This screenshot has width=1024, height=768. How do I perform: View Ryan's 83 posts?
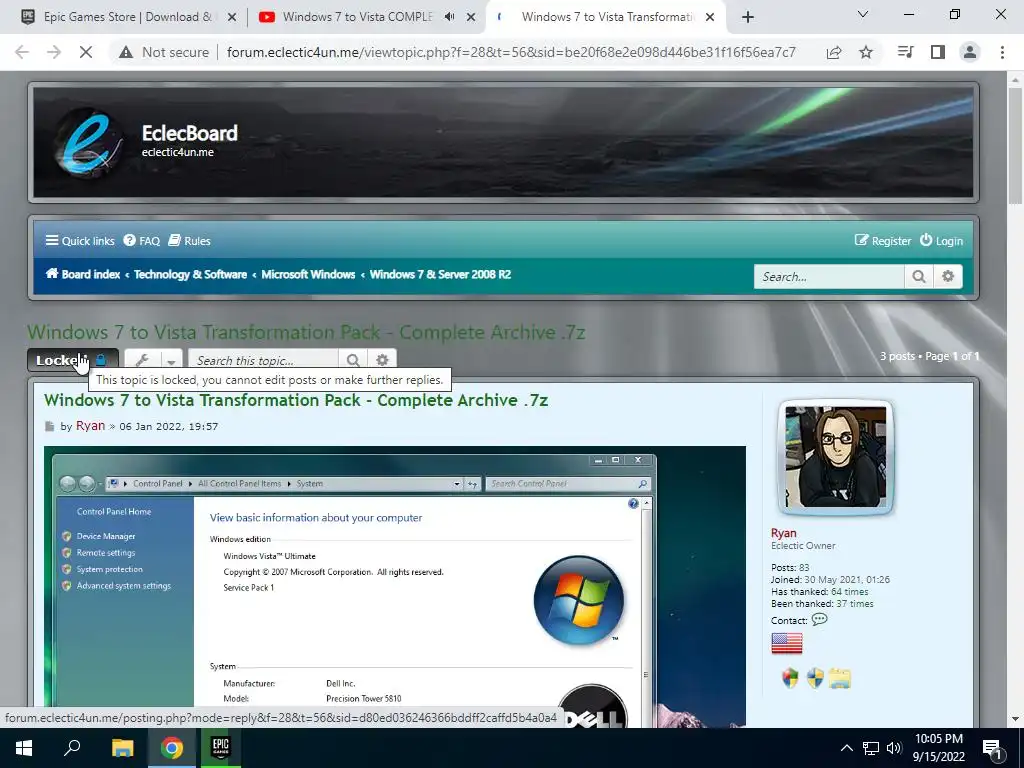[804, 568]
